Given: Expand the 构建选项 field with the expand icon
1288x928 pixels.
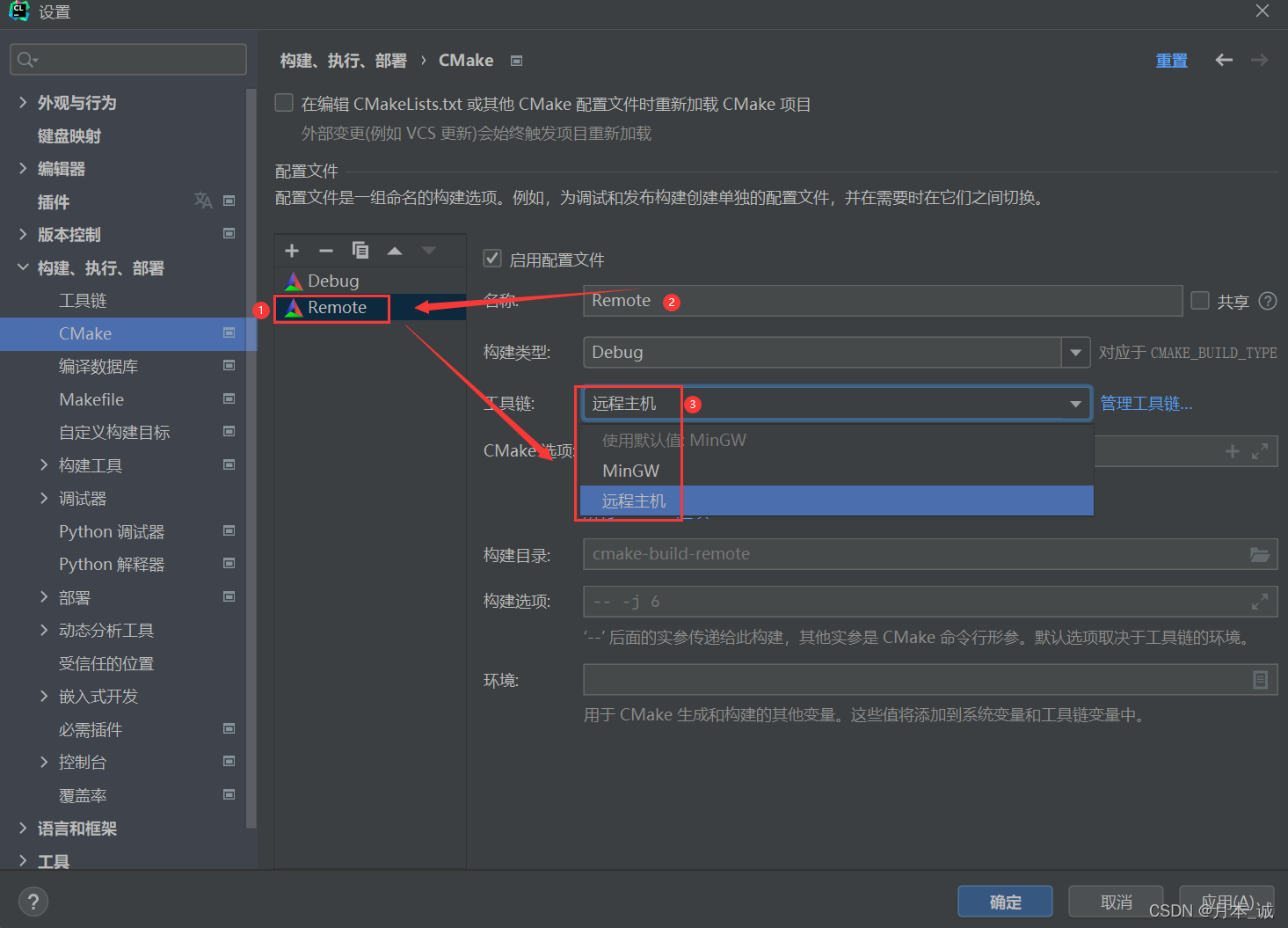Looking at the screenshot, I should 1260,601.
